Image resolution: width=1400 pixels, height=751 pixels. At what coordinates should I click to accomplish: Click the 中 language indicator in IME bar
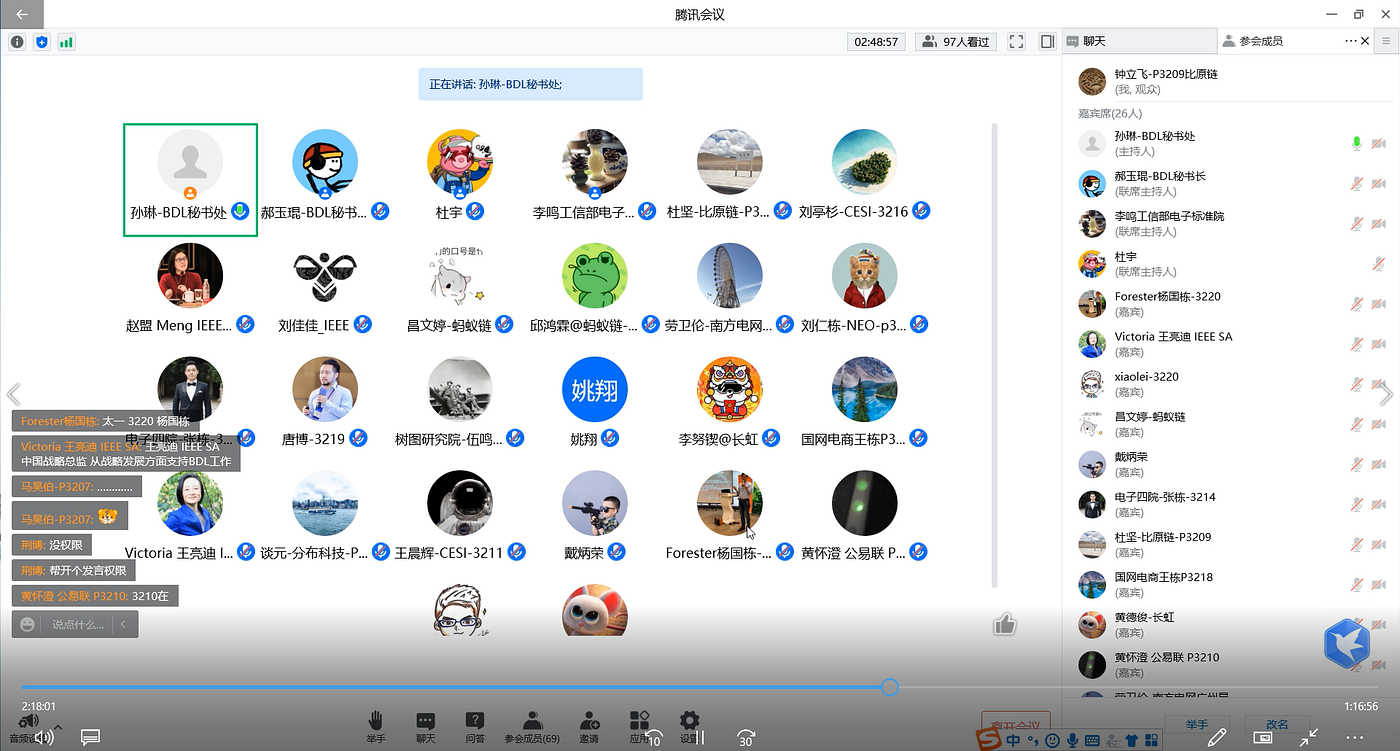coord(1014,740)
